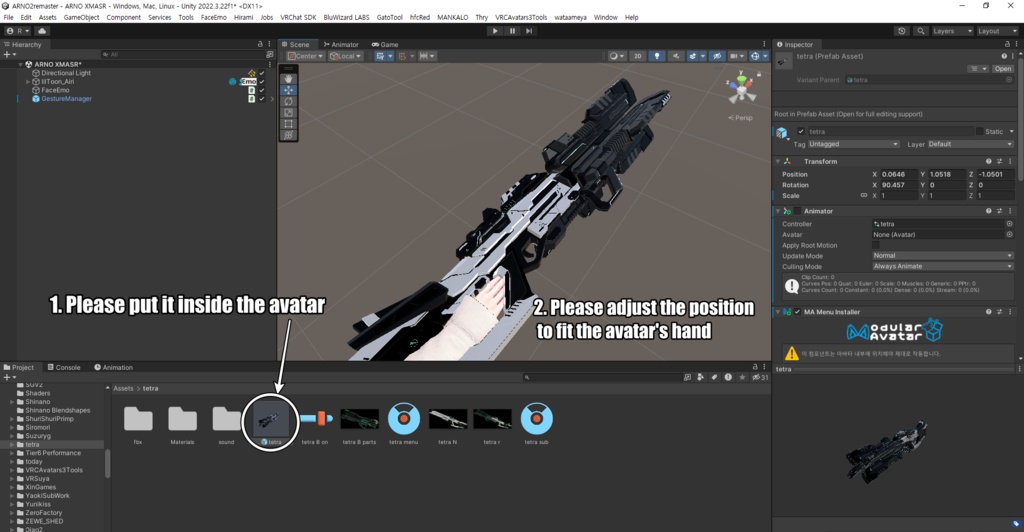Open the GameObject menu
Image resolution: width=1024 pixels, height=532 pixels.
click(81, 18)
